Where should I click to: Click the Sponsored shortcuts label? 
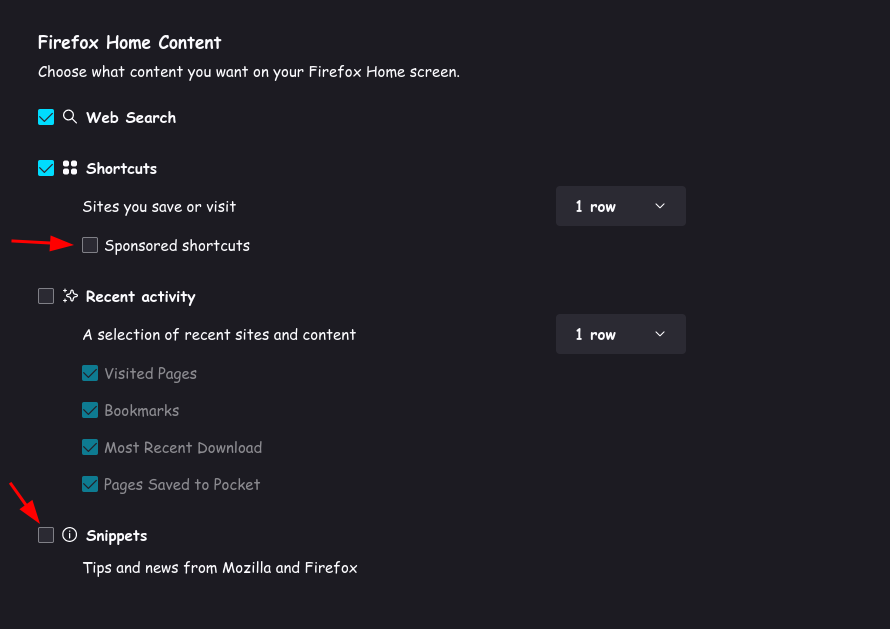coord(177,246)
